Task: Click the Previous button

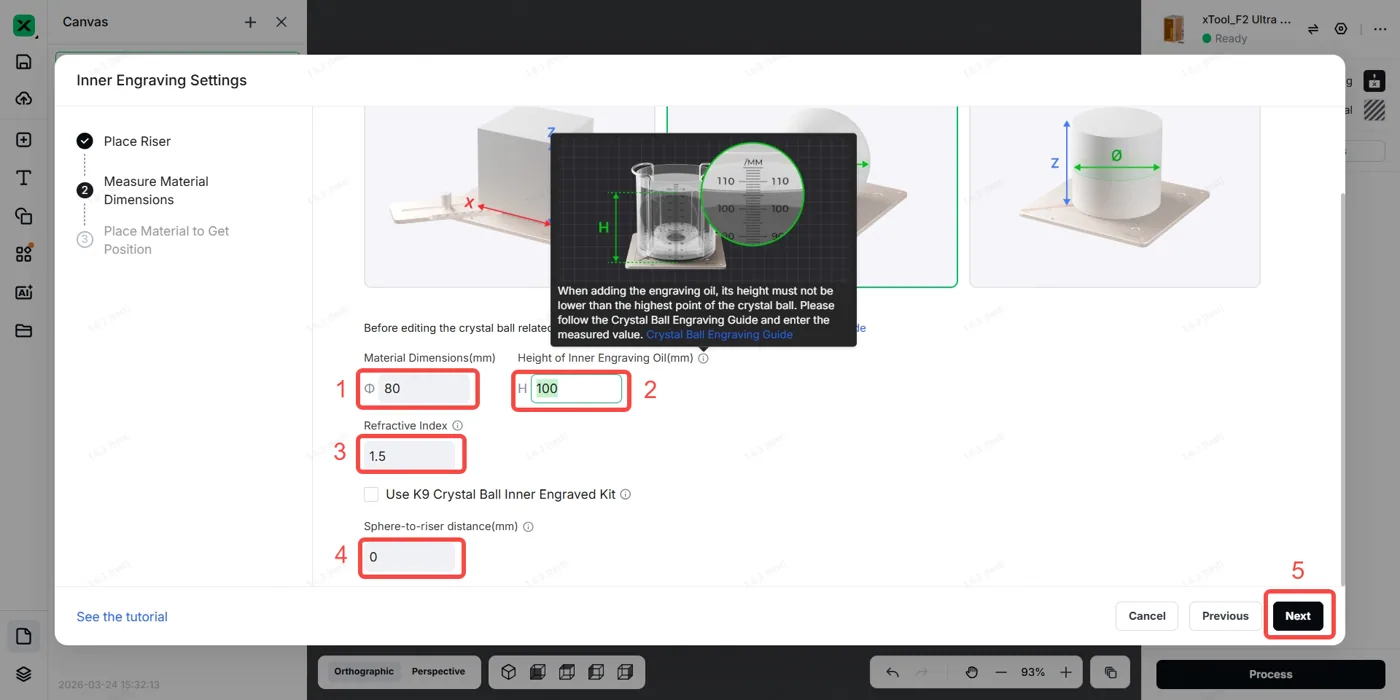Action: coord(1225,616)
